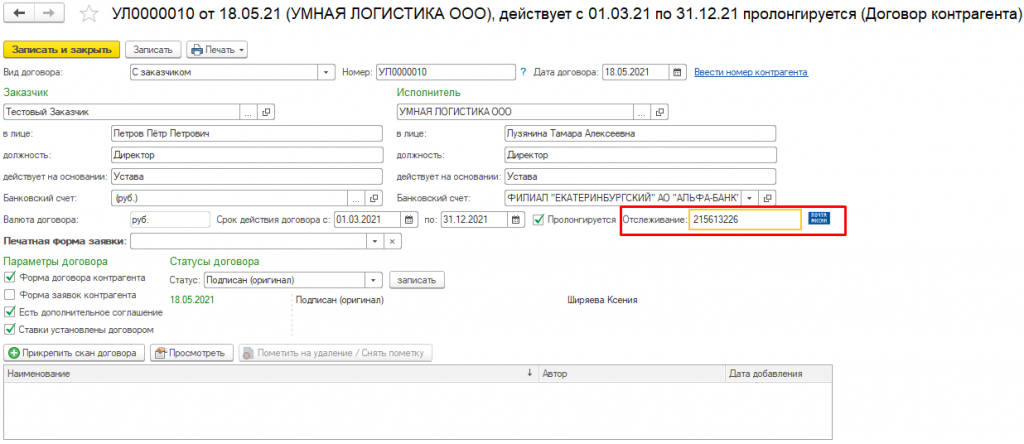1024x444 pixels.
Task: Click executor действует на основании field
Action: pyautogui.click(x=640, y=176)
